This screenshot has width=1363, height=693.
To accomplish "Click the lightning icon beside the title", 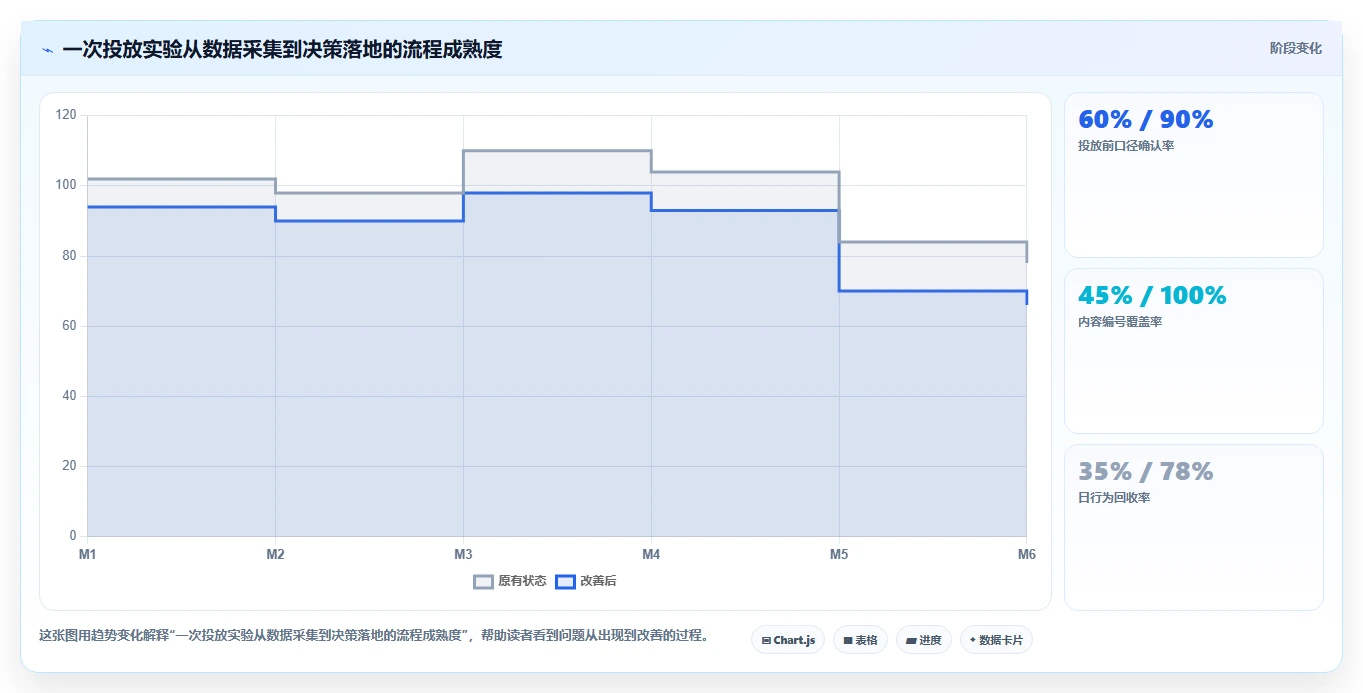I will 47,50.
